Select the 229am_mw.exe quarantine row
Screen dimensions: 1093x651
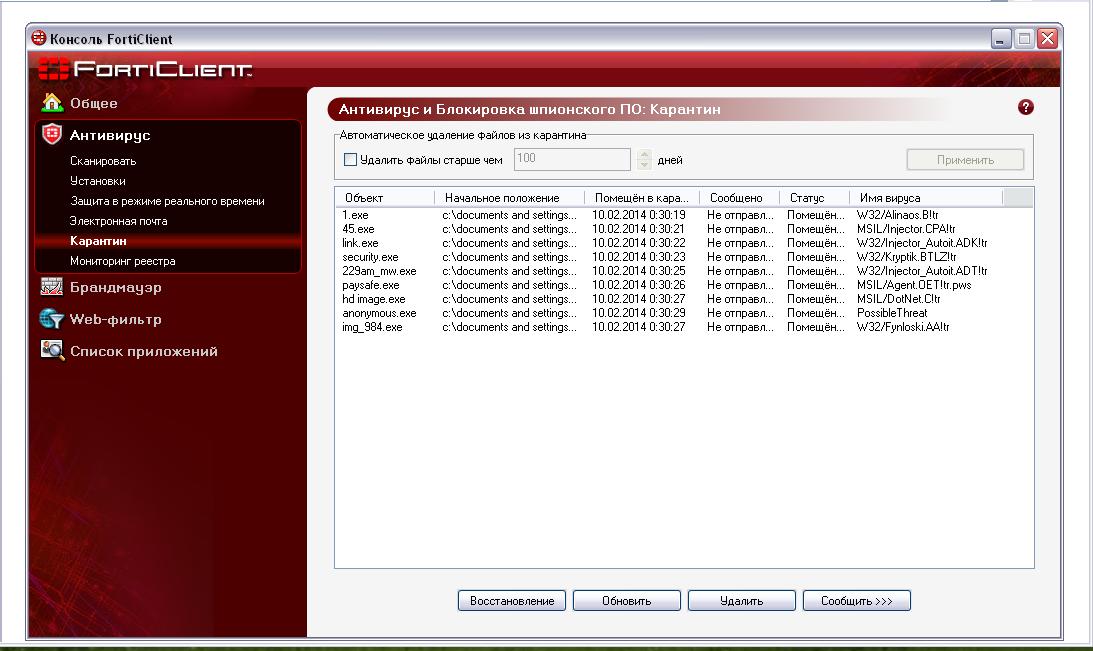point(669,271)
